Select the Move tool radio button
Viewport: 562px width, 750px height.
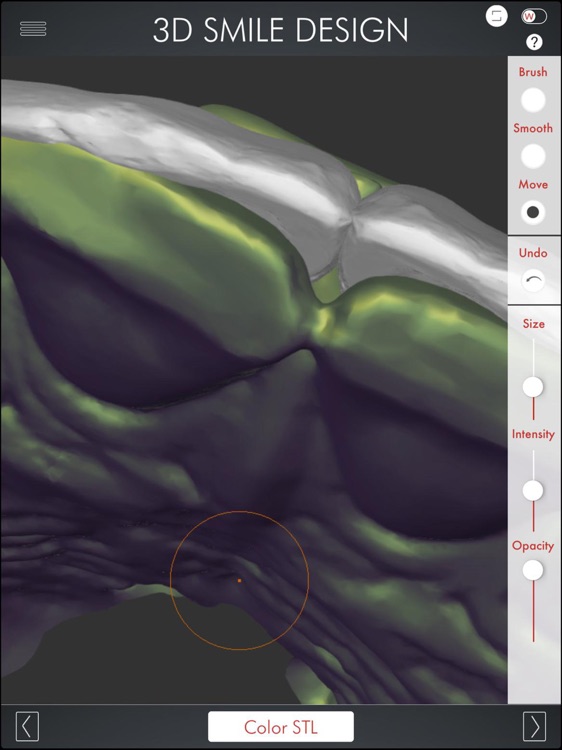(x=533, y=212)
